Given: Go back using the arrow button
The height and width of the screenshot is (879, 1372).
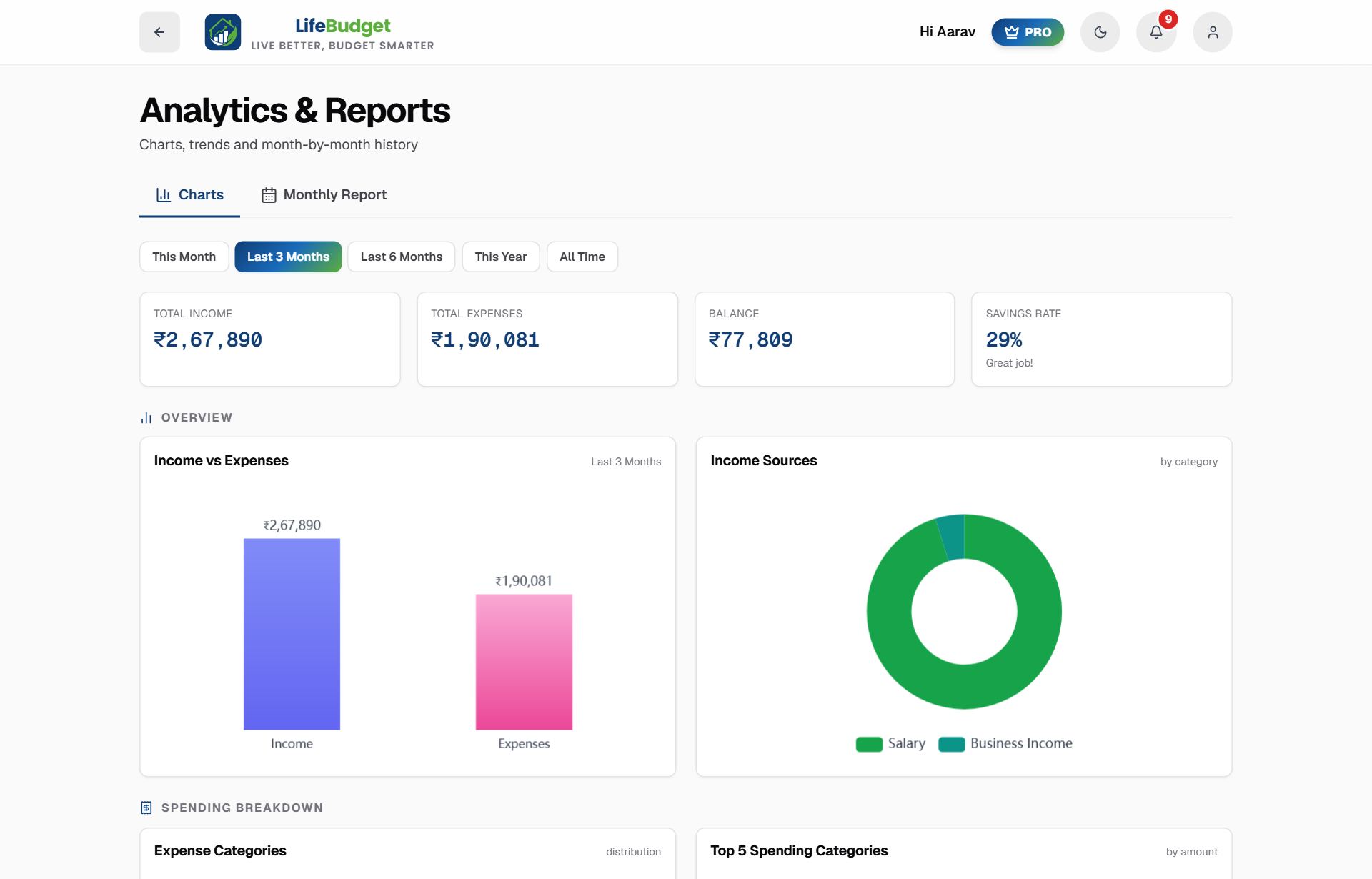Looking at the screenshot, I should point(159,32).
